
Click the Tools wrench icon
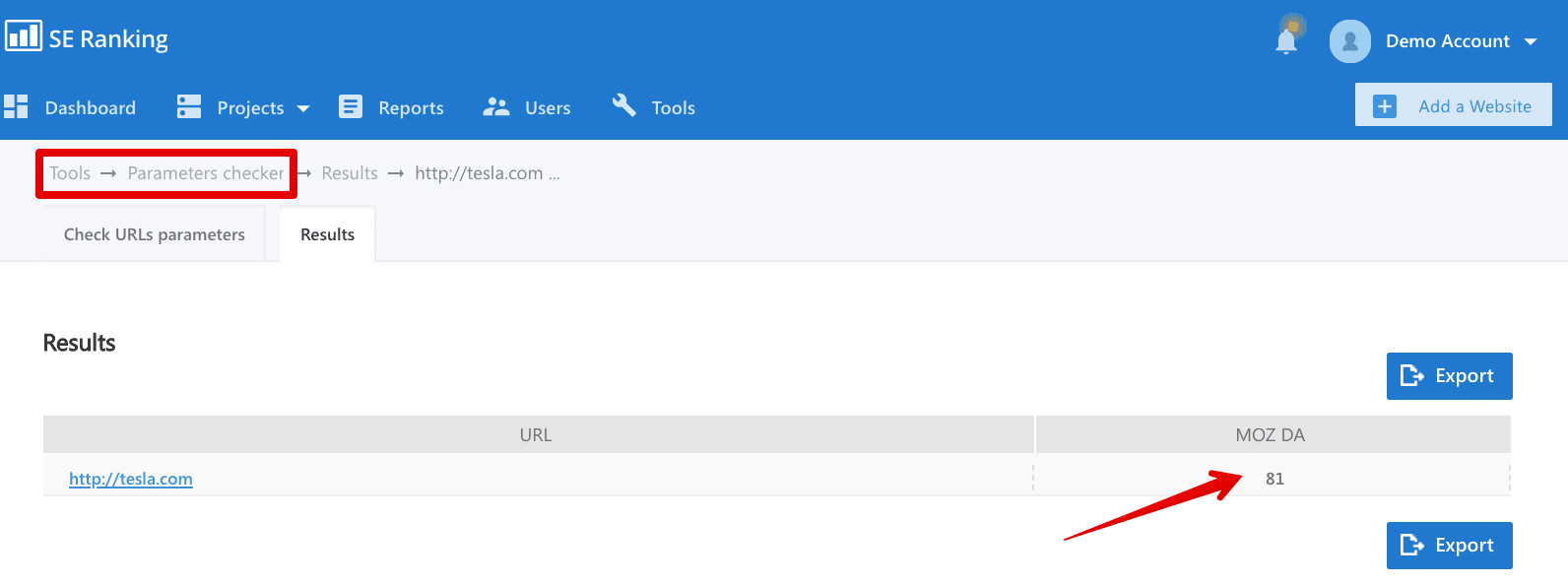coord(624,104)
